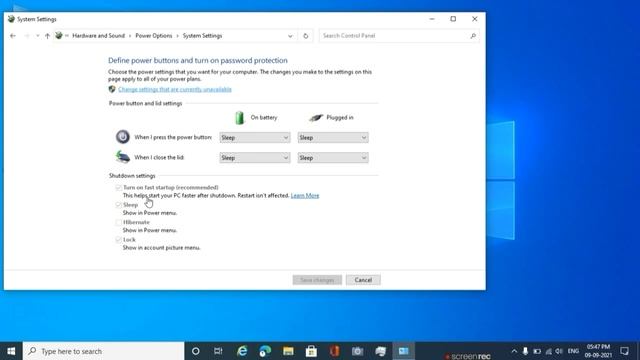Open Camera app from taskbar
The height and width of the screenshot is (360, 640).
(357, 351)
